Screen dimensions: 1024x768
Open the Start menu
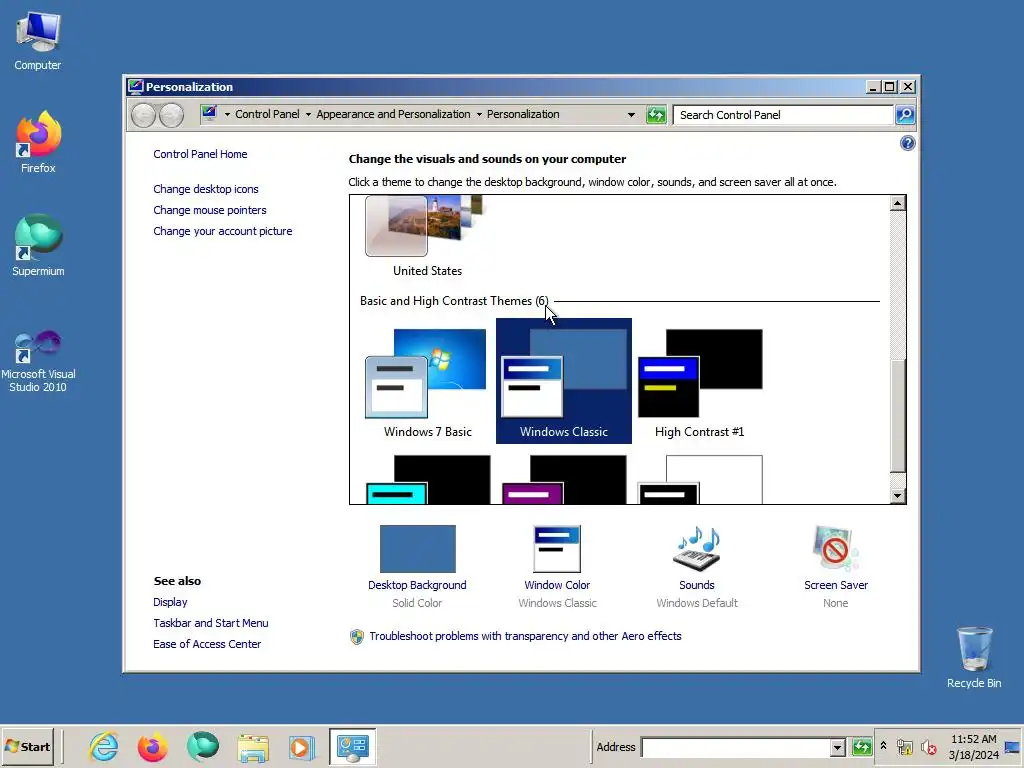(x=27, y=746)
